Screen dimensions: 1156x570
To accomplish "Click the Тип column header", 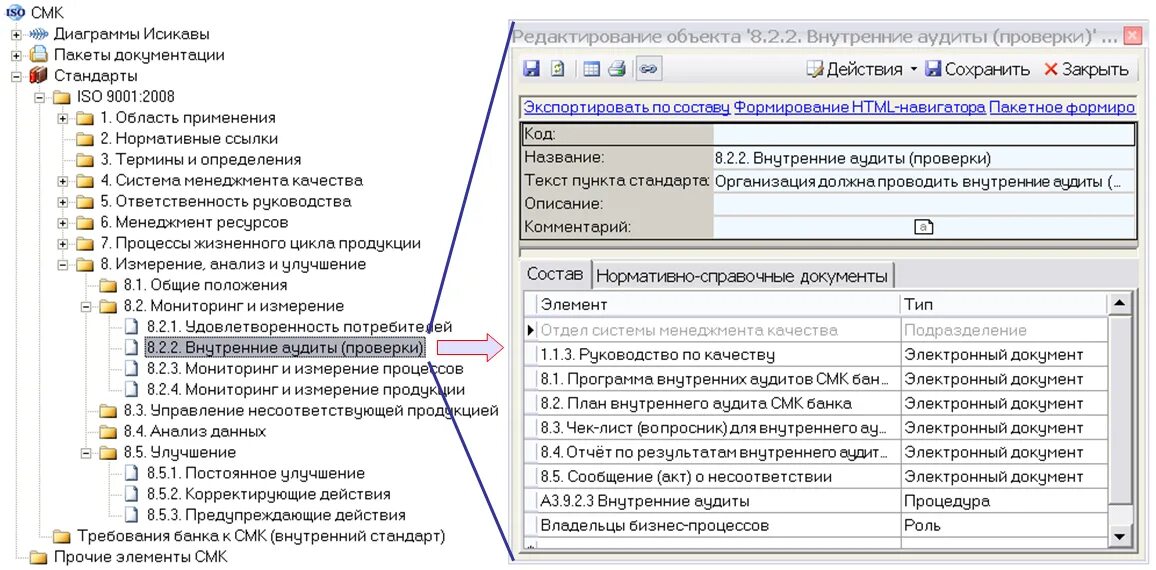I will (1004, 304).
